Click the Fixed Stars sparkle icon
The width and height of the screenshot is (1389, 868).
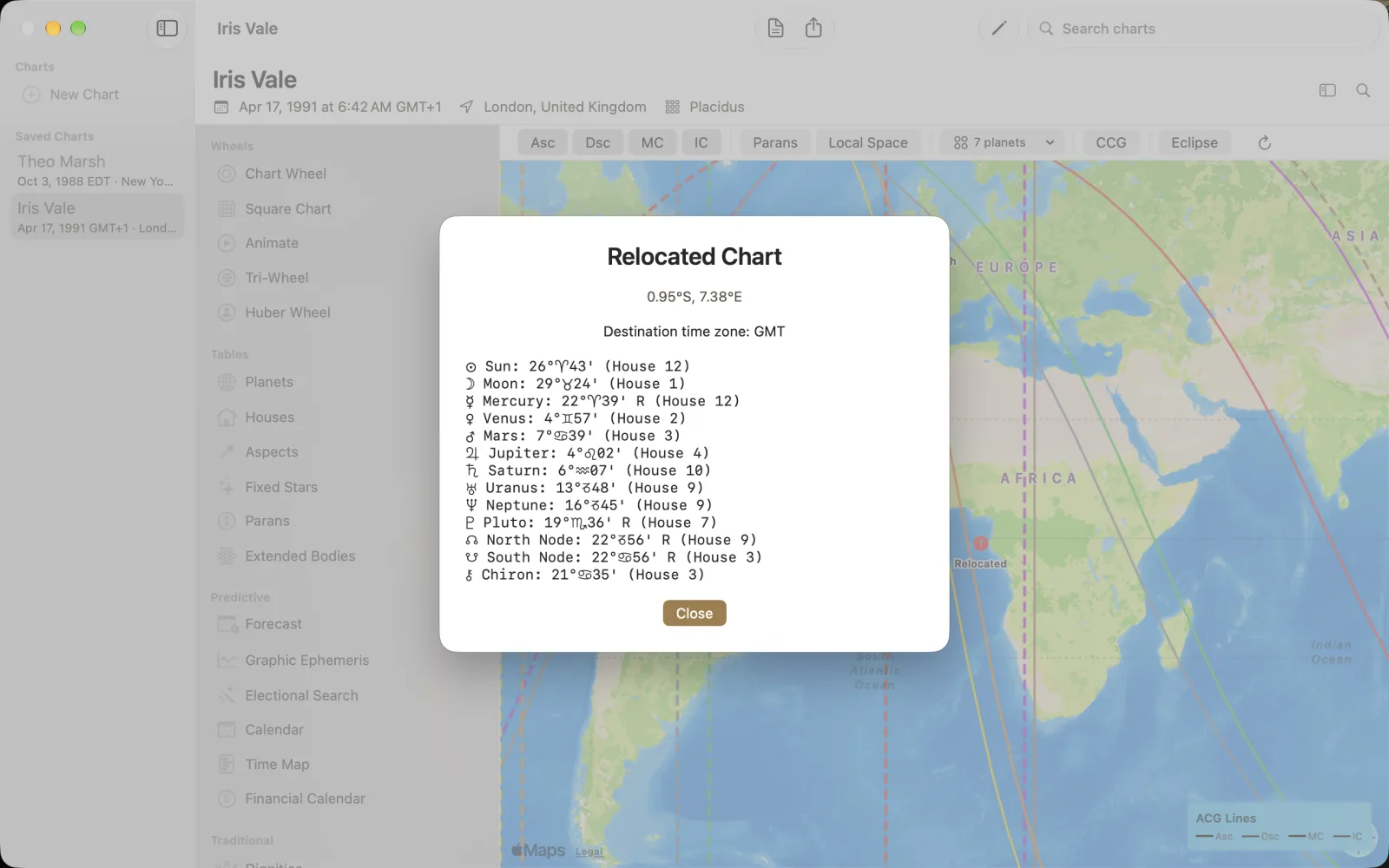pyautogui.click(x=227, y=487)
